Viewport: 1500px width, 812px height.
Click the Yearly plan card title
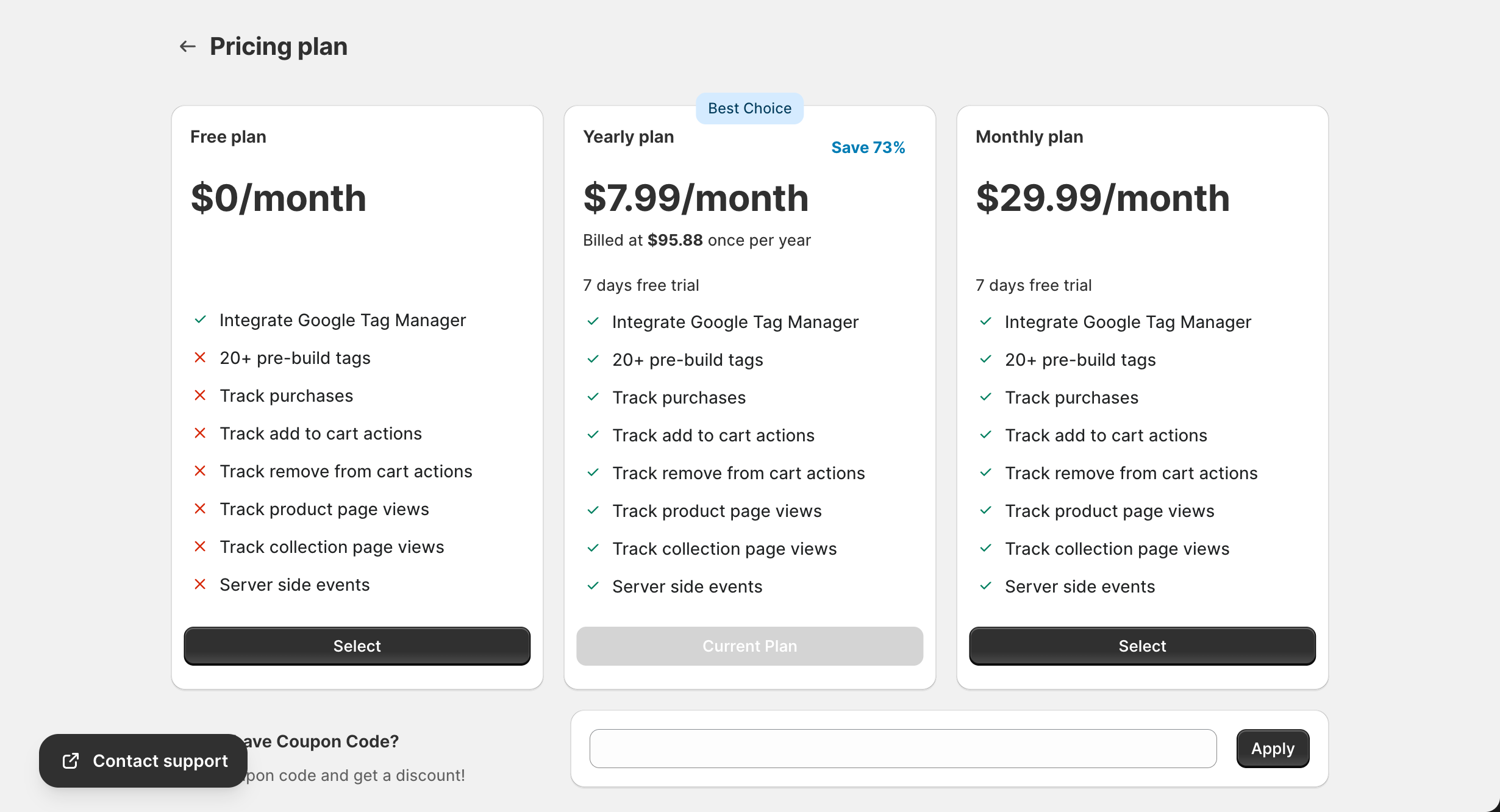pos(628,137)
